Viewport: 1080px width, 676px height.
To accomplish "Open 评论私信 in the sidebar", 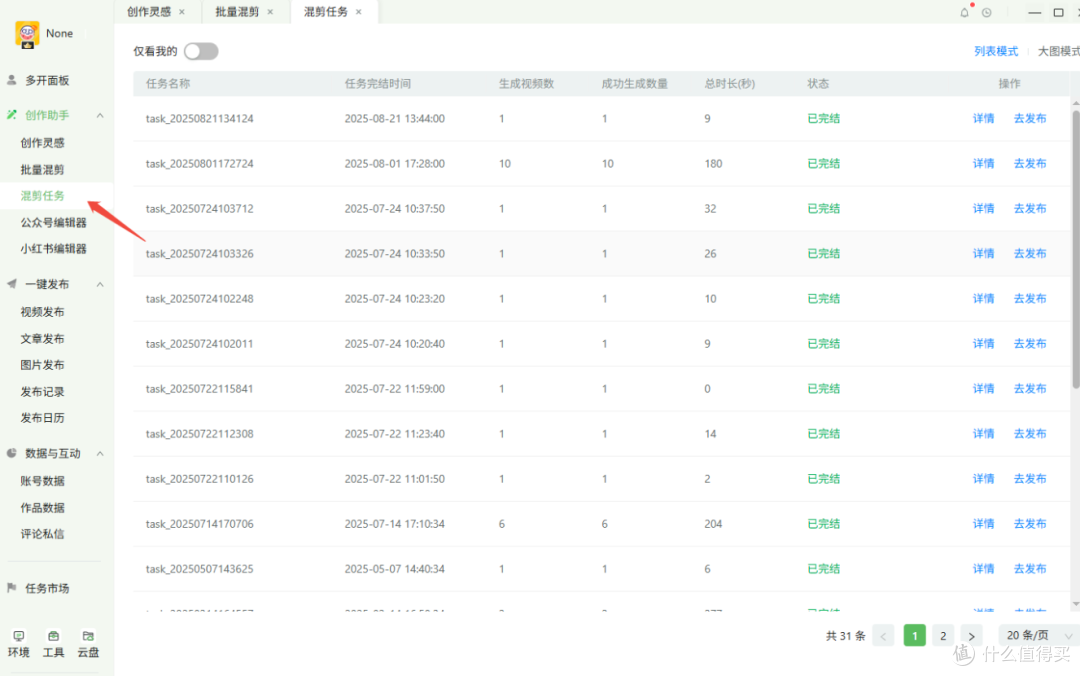I will coord(43,534).
